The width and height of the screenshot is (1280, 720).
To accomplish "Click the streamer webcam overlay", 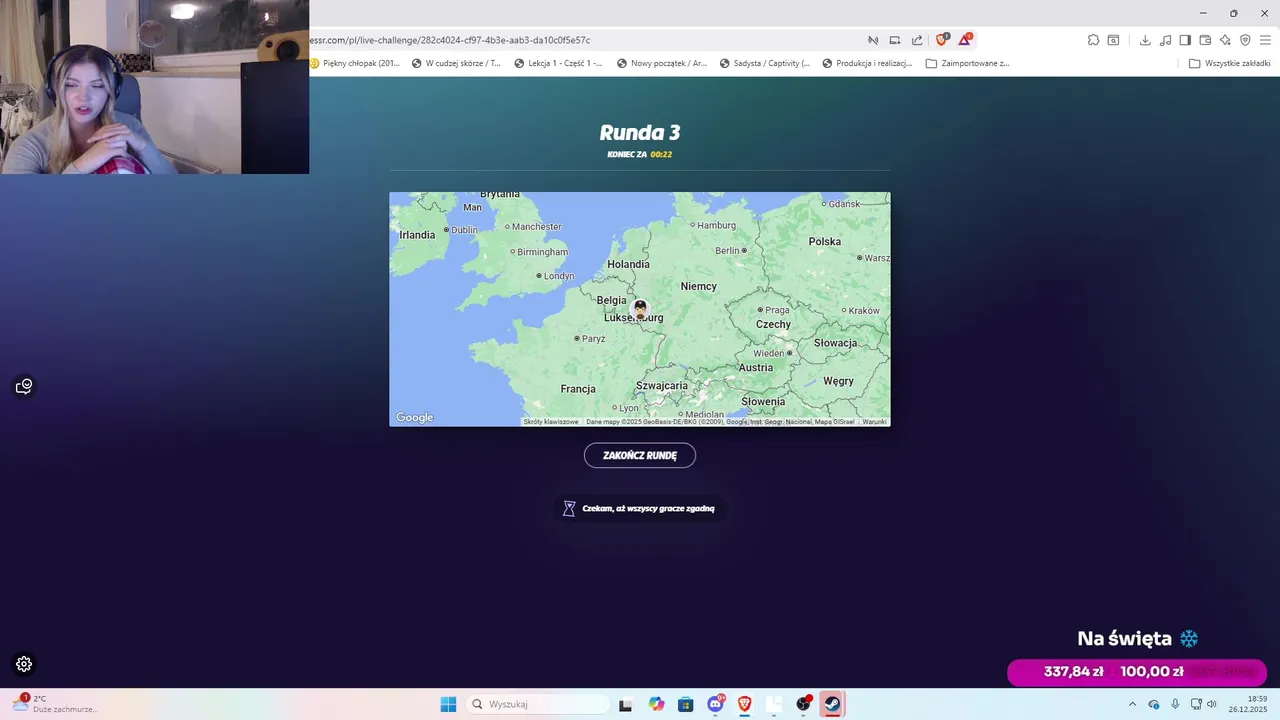I will pos(154,87).
